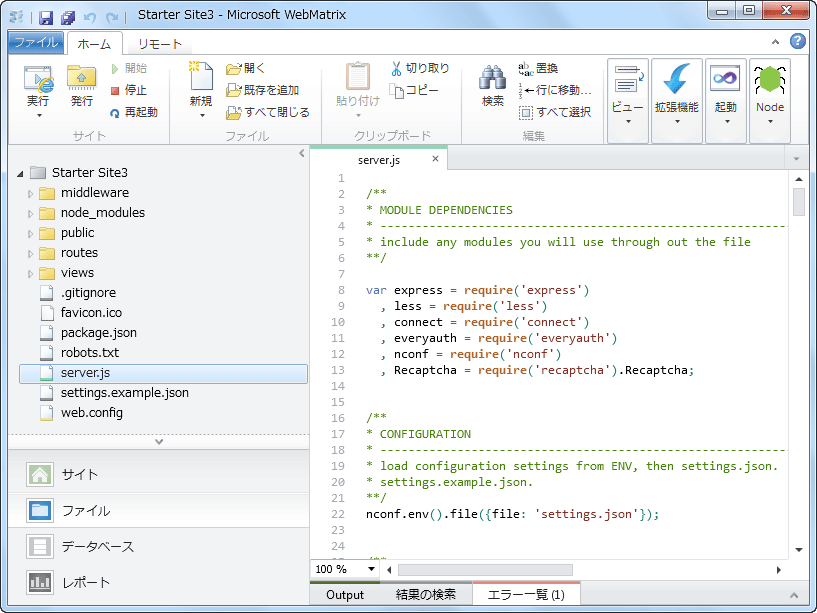The width and height of the screenshot is (817, 613).
Task: Create a new file with 新規 icon
Action: click(x=201, y=77)
